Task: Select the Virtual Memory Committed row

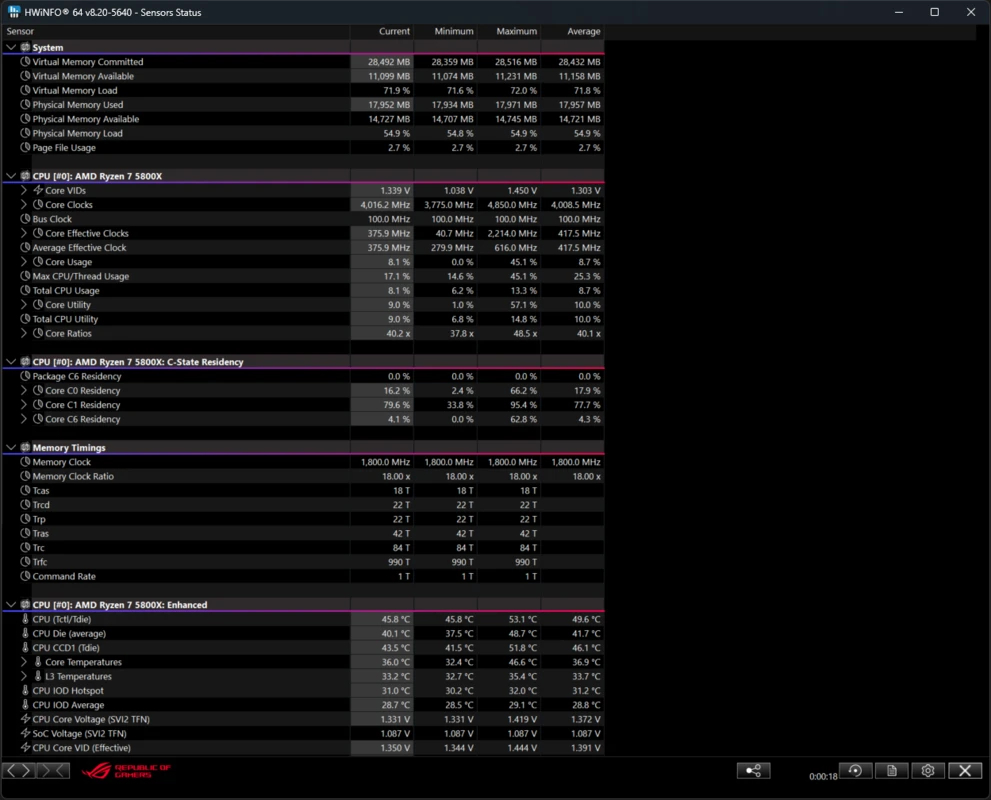Action: (x=88, y=62)
